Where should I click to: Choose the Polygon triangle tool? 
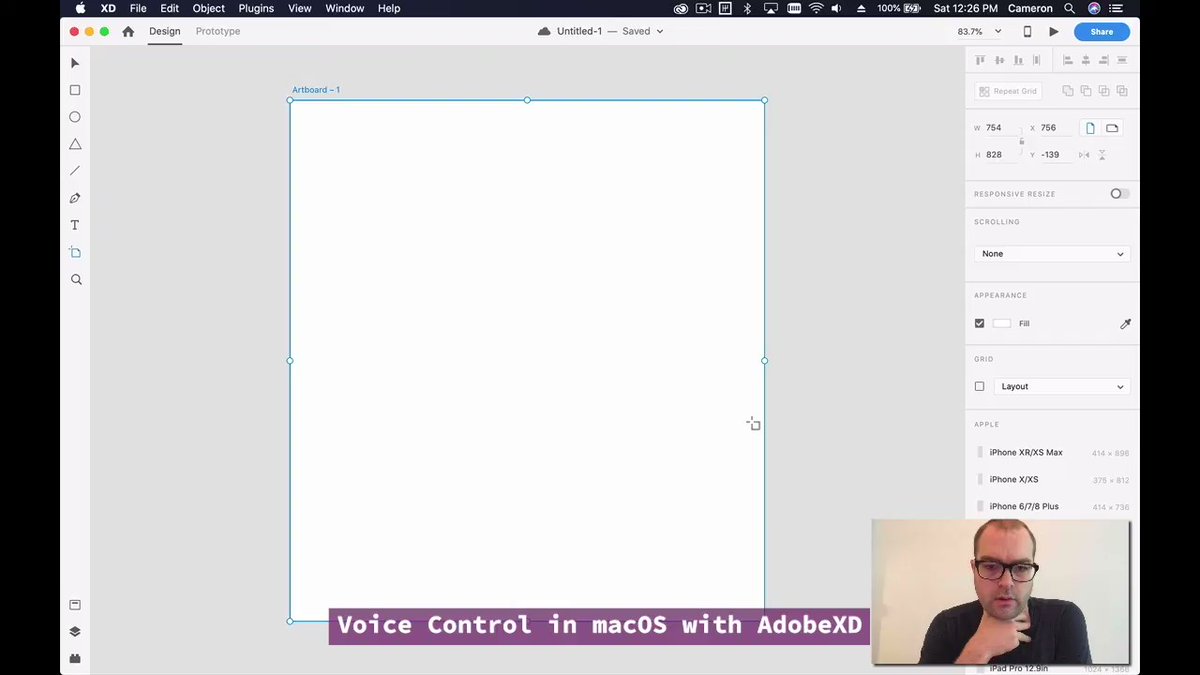[x=75, y=144]
